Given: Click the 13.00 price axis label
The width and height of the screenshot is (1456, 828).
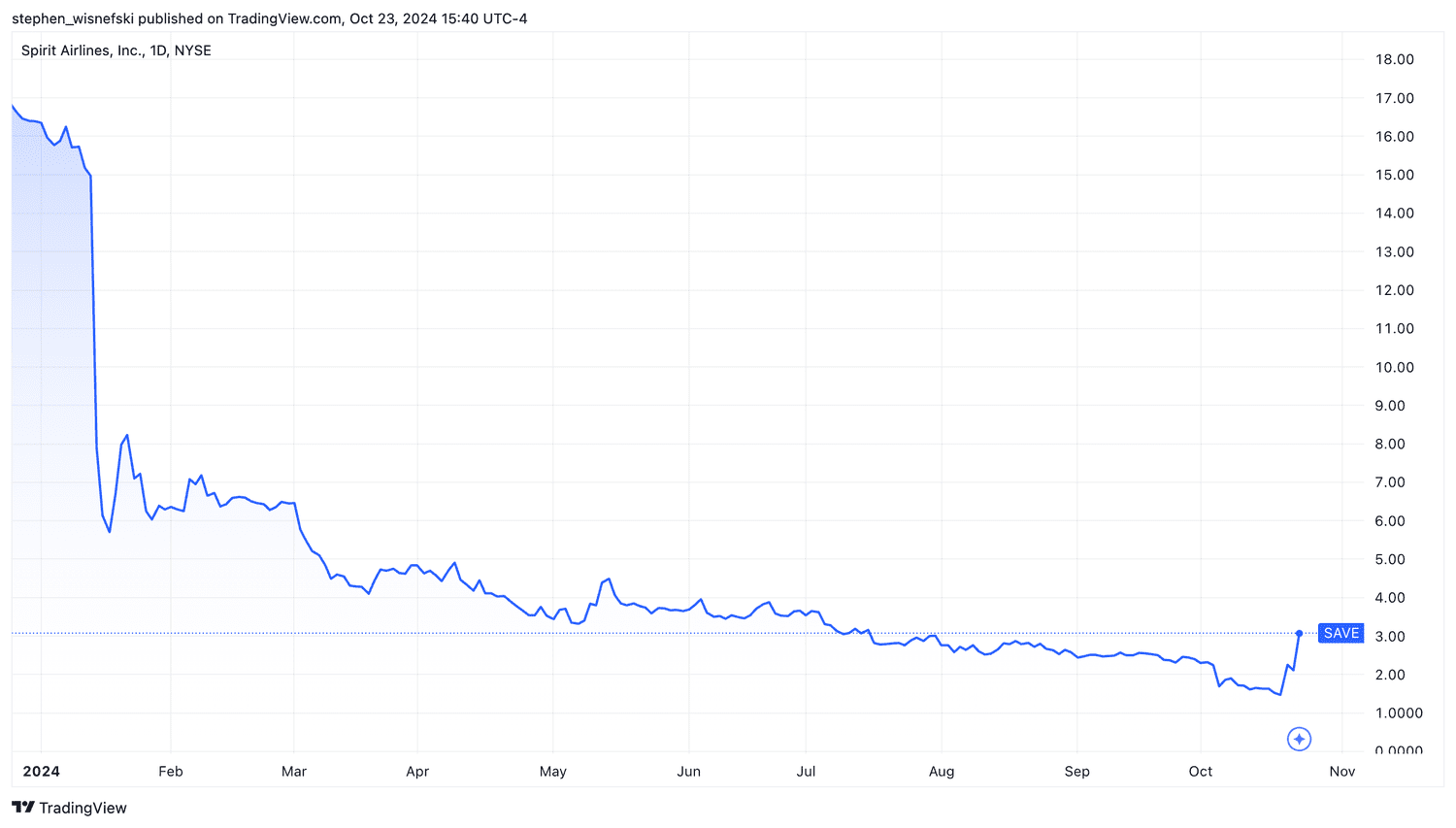Looking at the screenshot, I should click(x=1394, y=251).
